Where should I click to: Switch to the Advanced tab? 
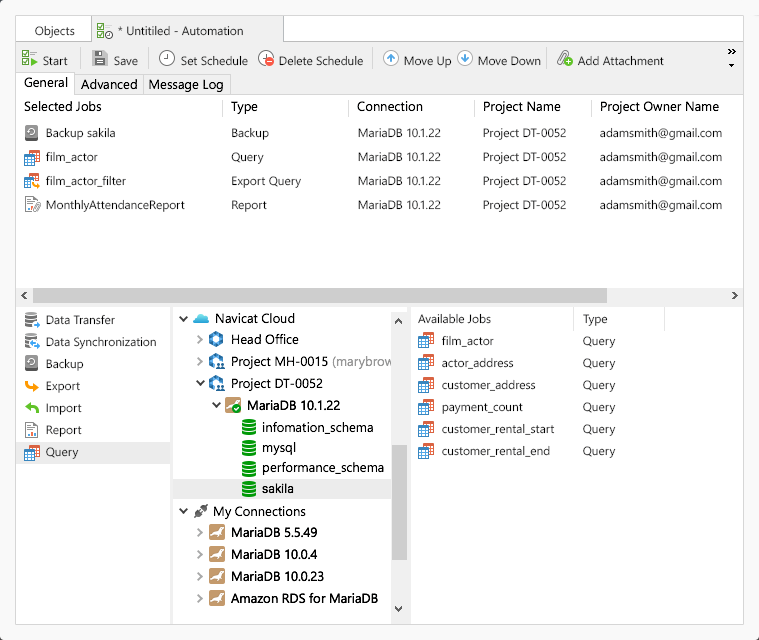(x=109, y=85)
